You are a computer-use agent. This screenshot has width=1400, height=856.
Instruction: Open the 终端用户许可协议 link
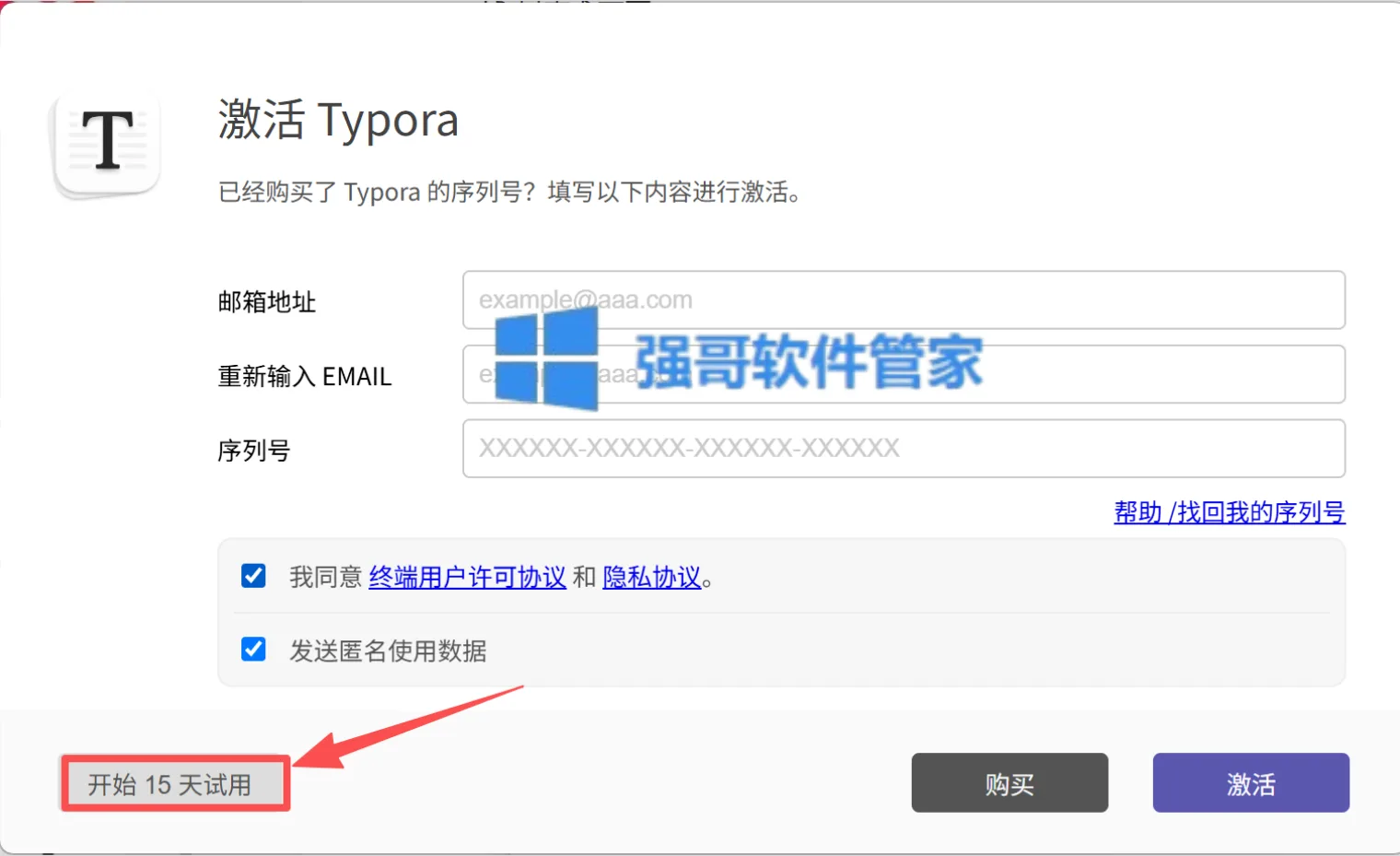pos(467,578)
